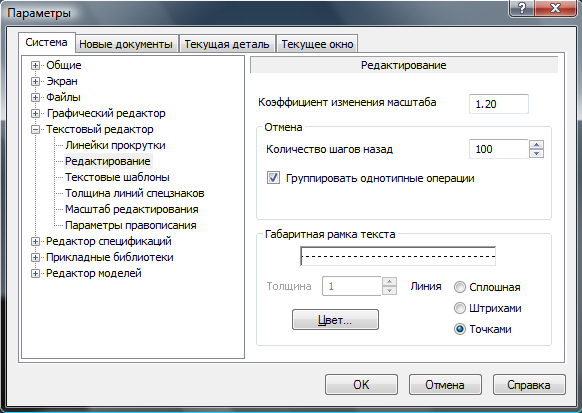
Task: Select the Редактор спецификаций label
Action: click(109, 241)
